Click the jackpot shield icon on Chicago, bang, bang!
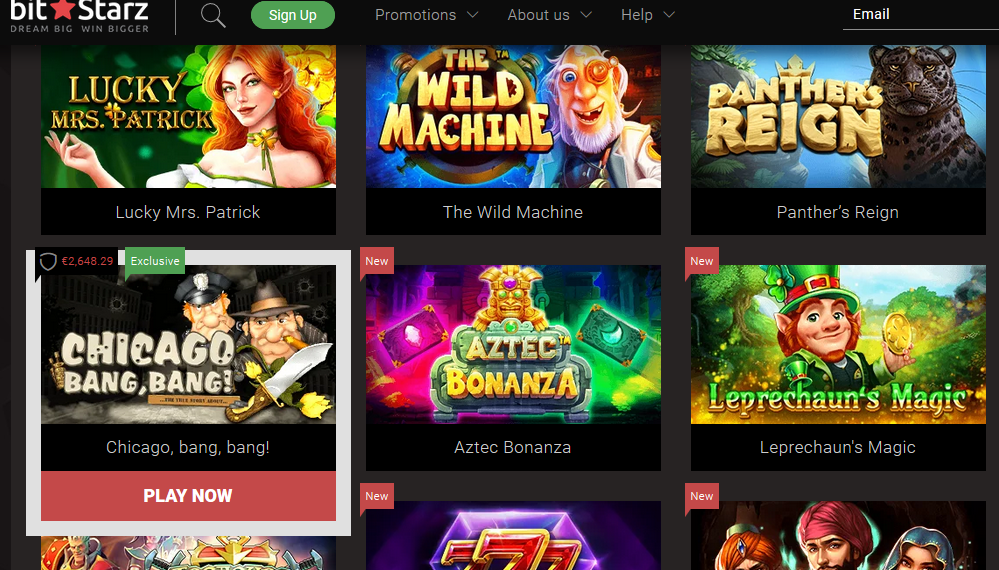Image resolution: width=999 pixels, height=570 pixels. coord(48,261)
